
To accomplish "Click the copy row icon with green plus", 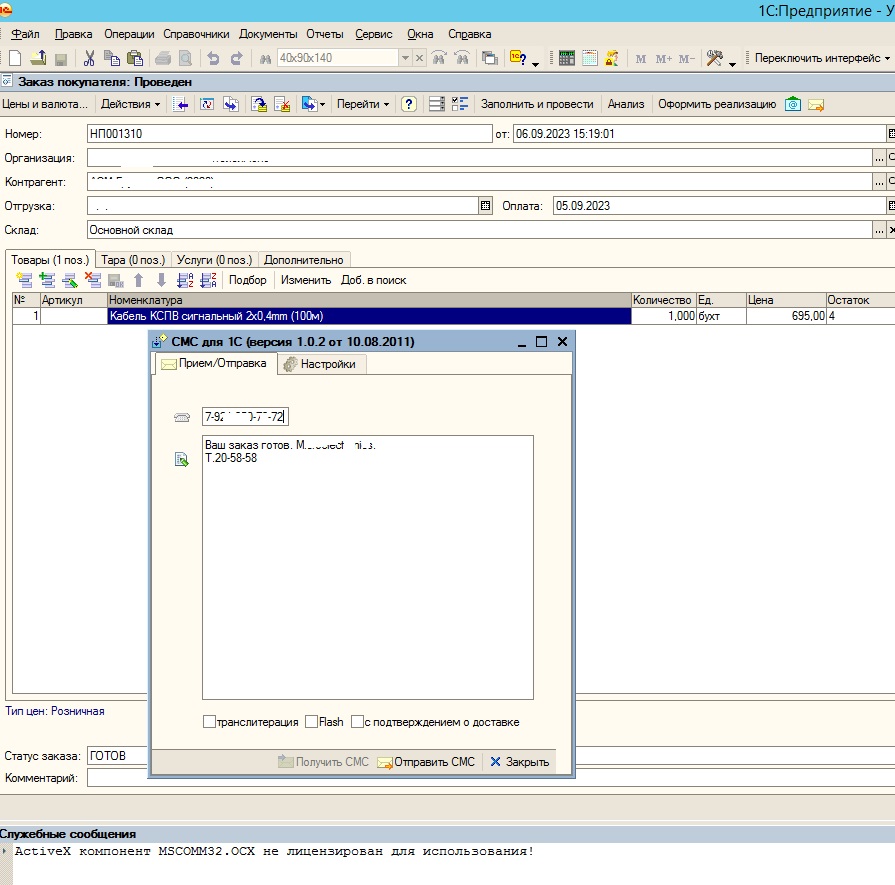I will 47,280.
